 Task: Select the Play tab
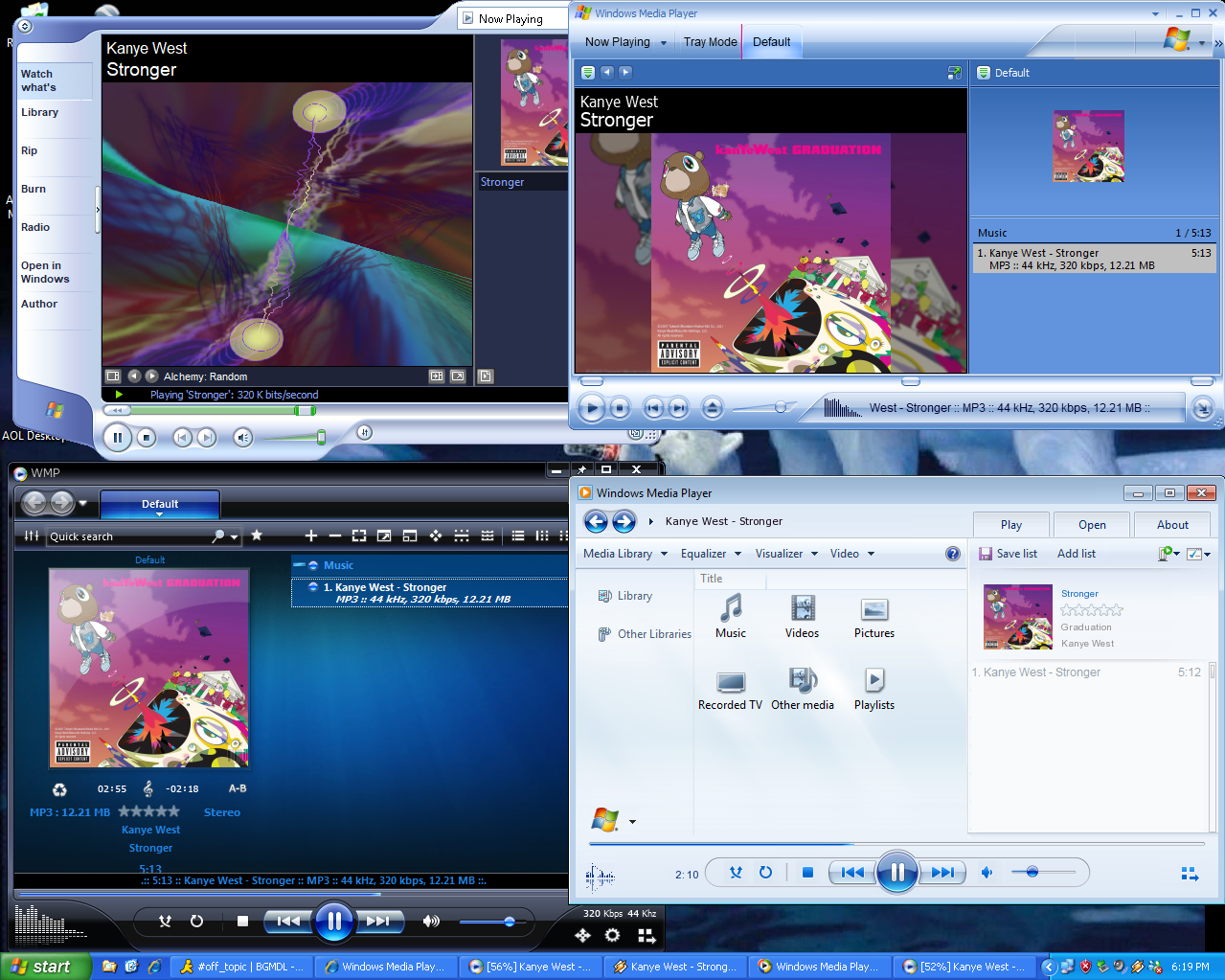[x=1011, y=524]
